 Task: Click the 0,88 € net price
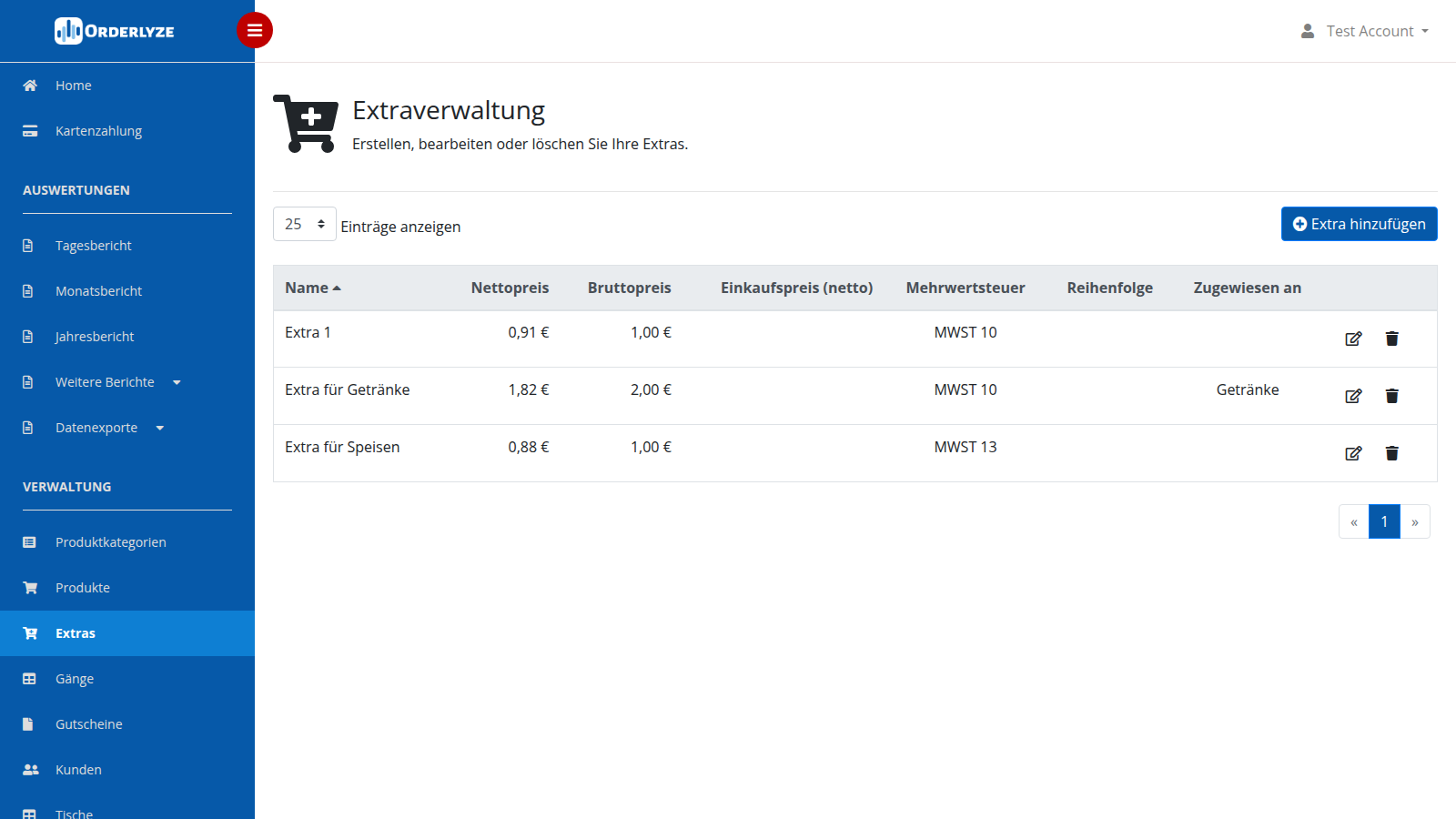[529, 447]
